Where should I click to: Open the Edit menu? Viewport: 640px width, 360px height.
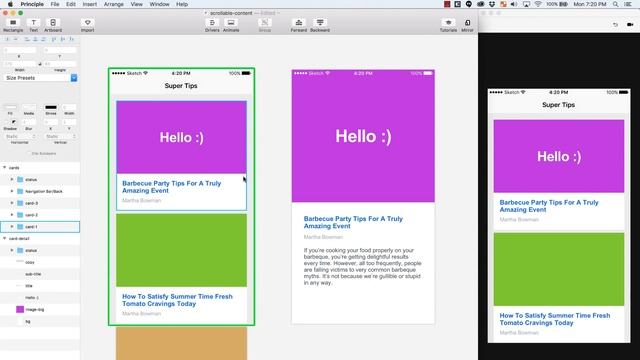click(x=71, y=4)
